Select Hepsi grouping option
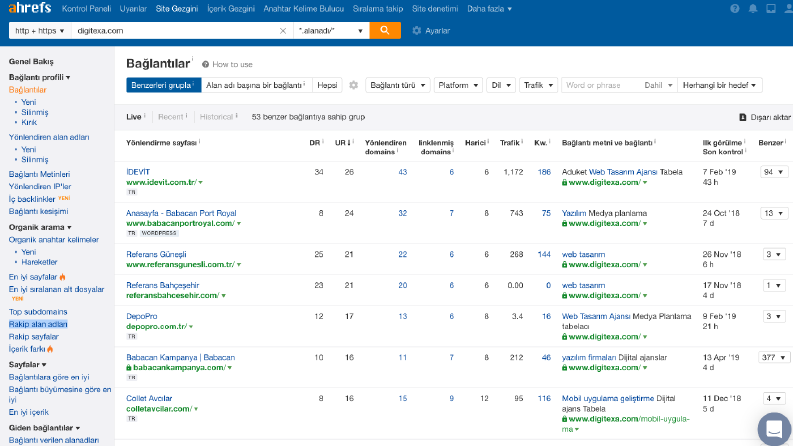The image size is (793, 446). [327, 85]
